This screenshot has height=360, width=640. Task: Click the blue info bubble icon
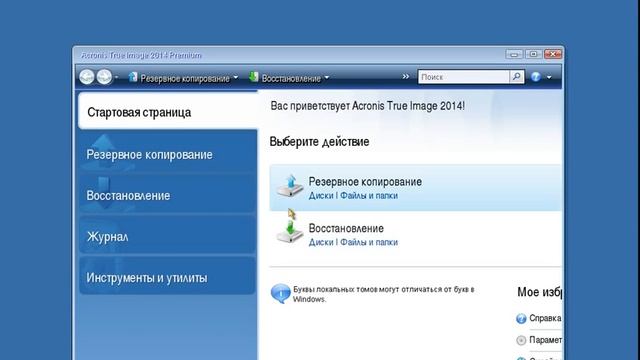pyautogui.click(x=280, y=293)
